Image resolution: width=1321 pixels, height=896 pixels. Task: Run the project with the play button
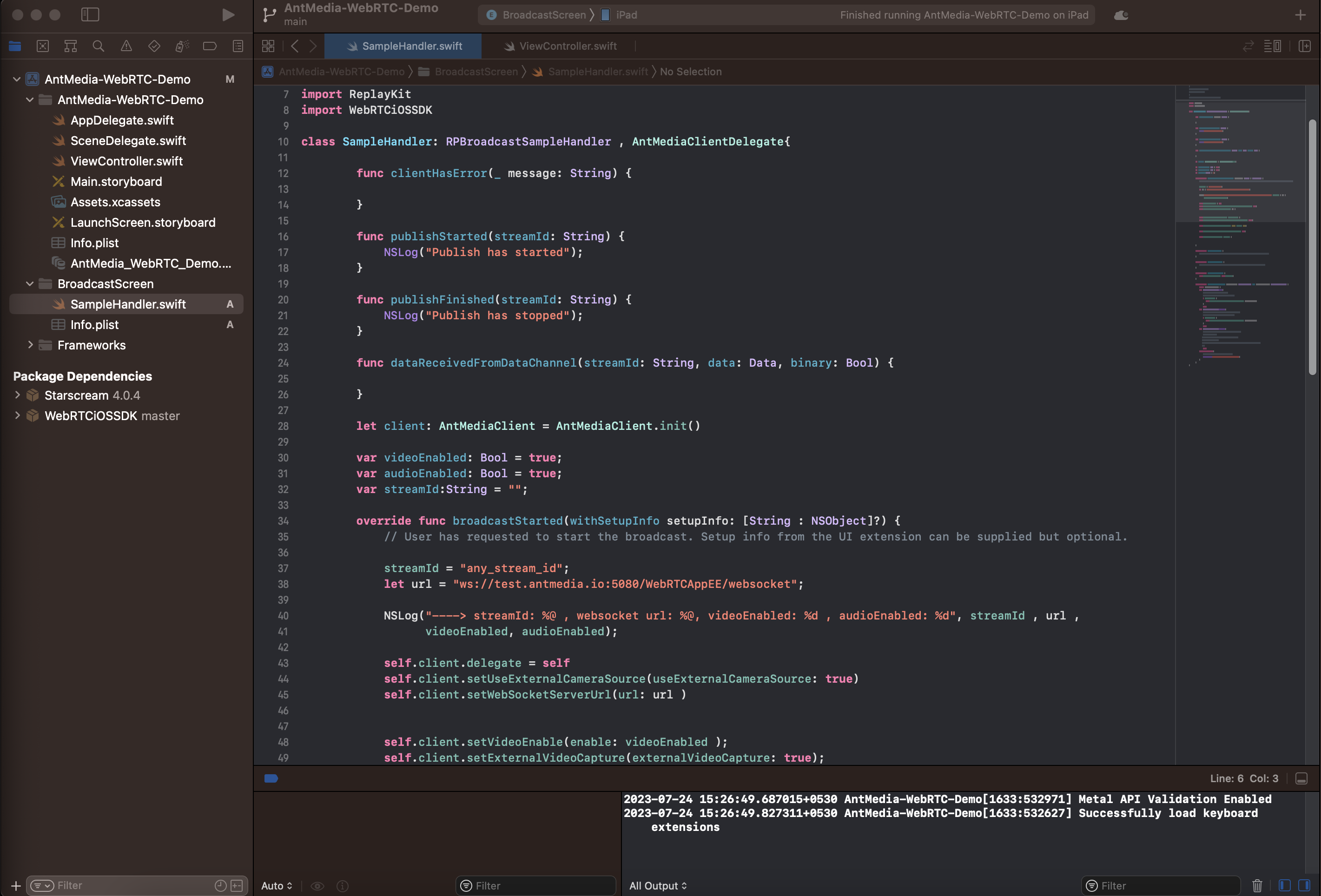point(228,15)
